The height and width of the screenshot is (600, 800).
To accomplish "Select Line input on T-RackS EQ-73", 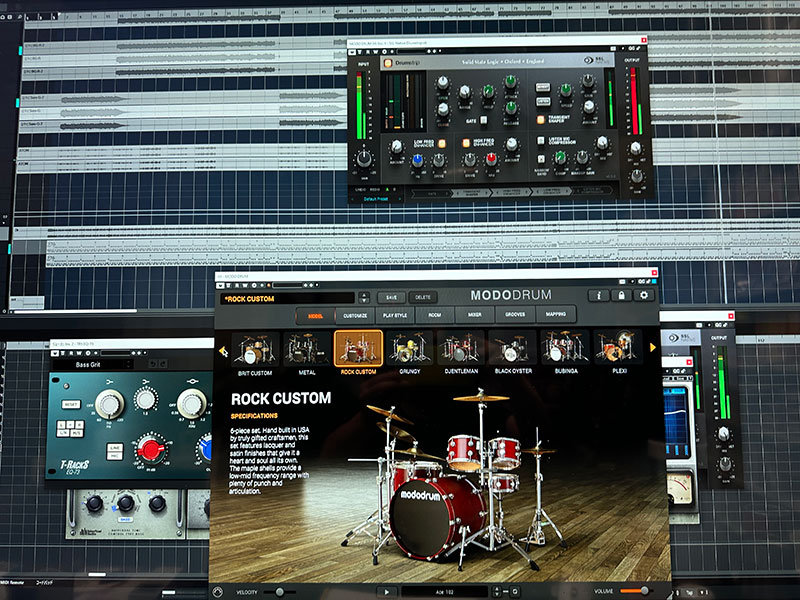I will pyautogui.click(x=114, y=447).
